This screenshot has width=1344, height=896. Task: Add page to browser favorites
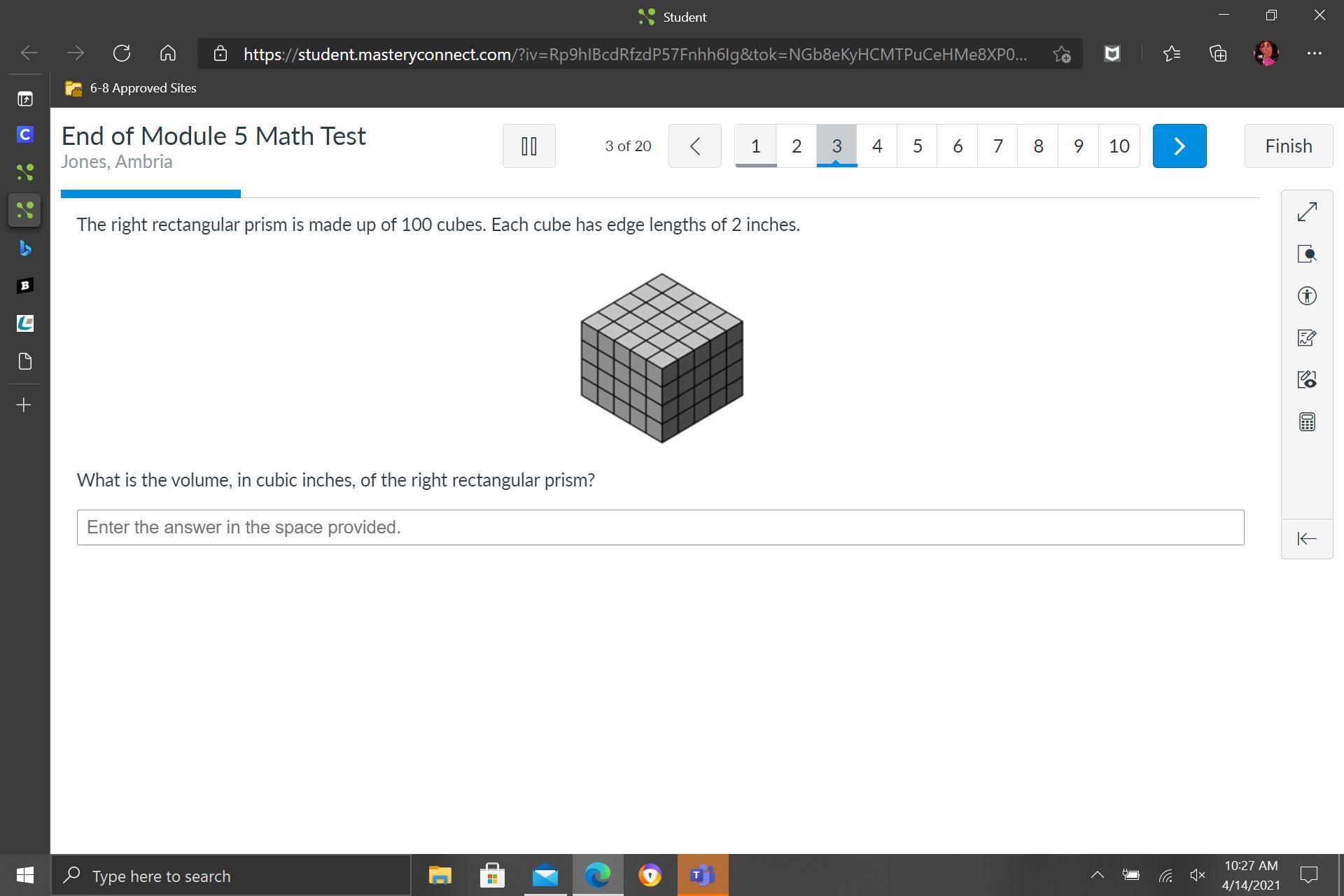click(x=1062, y=54)
